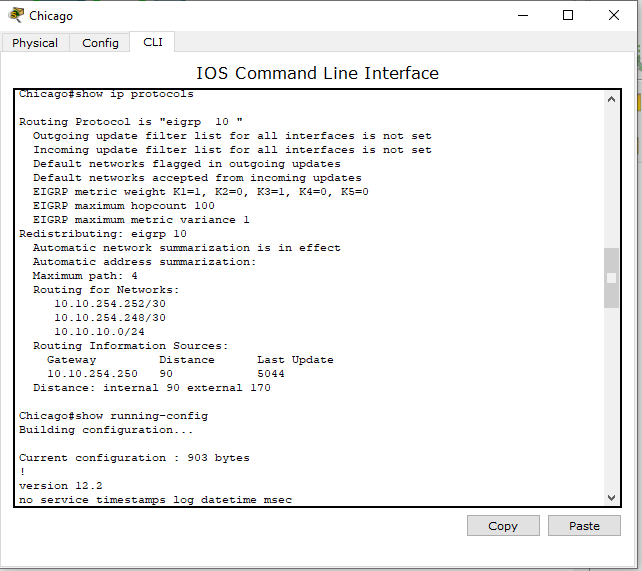Click 'version 12.2' line
The height and width of the screenshot is (571, 642).
pyautogui.click(x=61, y=485)
